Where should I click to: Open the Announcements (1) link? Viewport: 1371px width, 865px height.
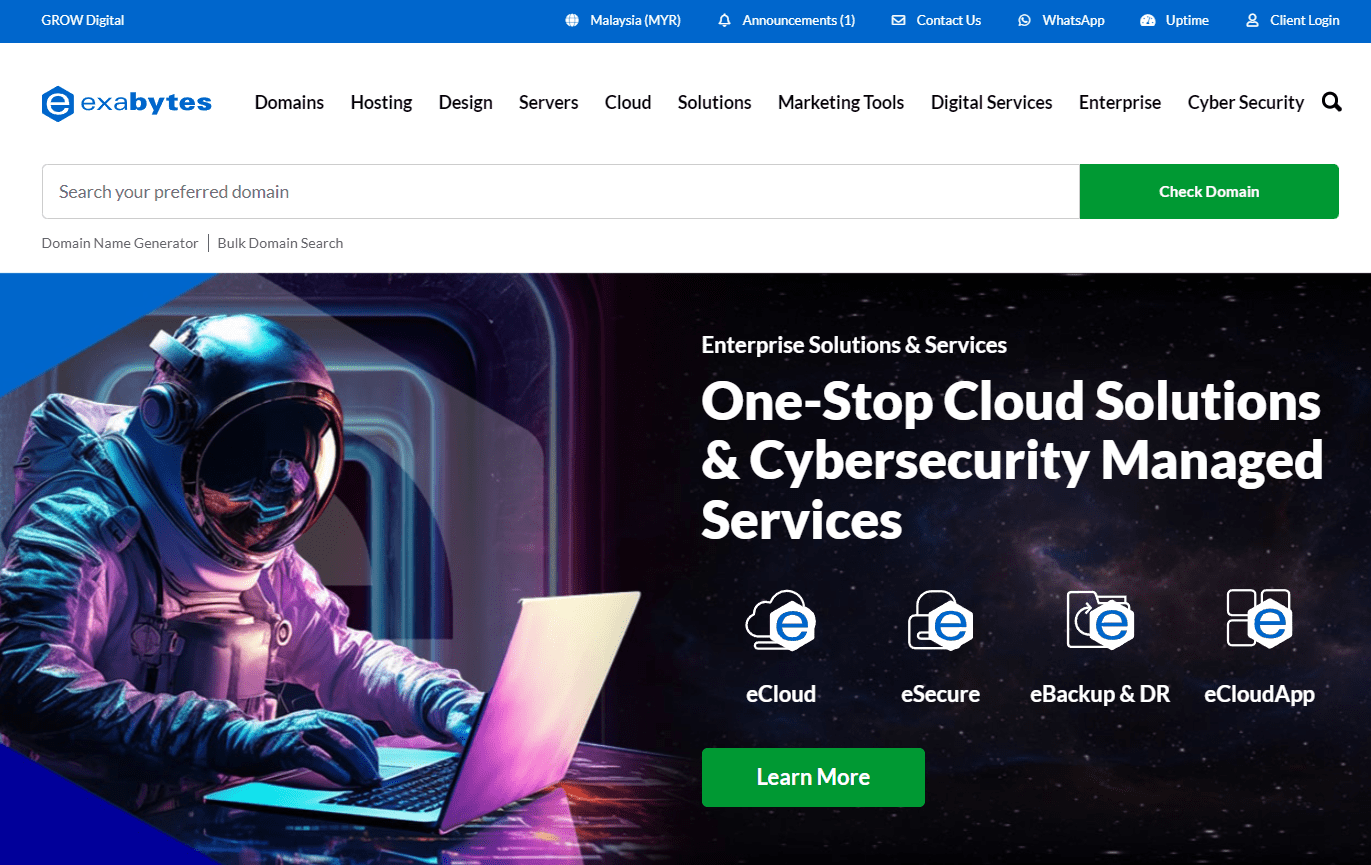798,20
